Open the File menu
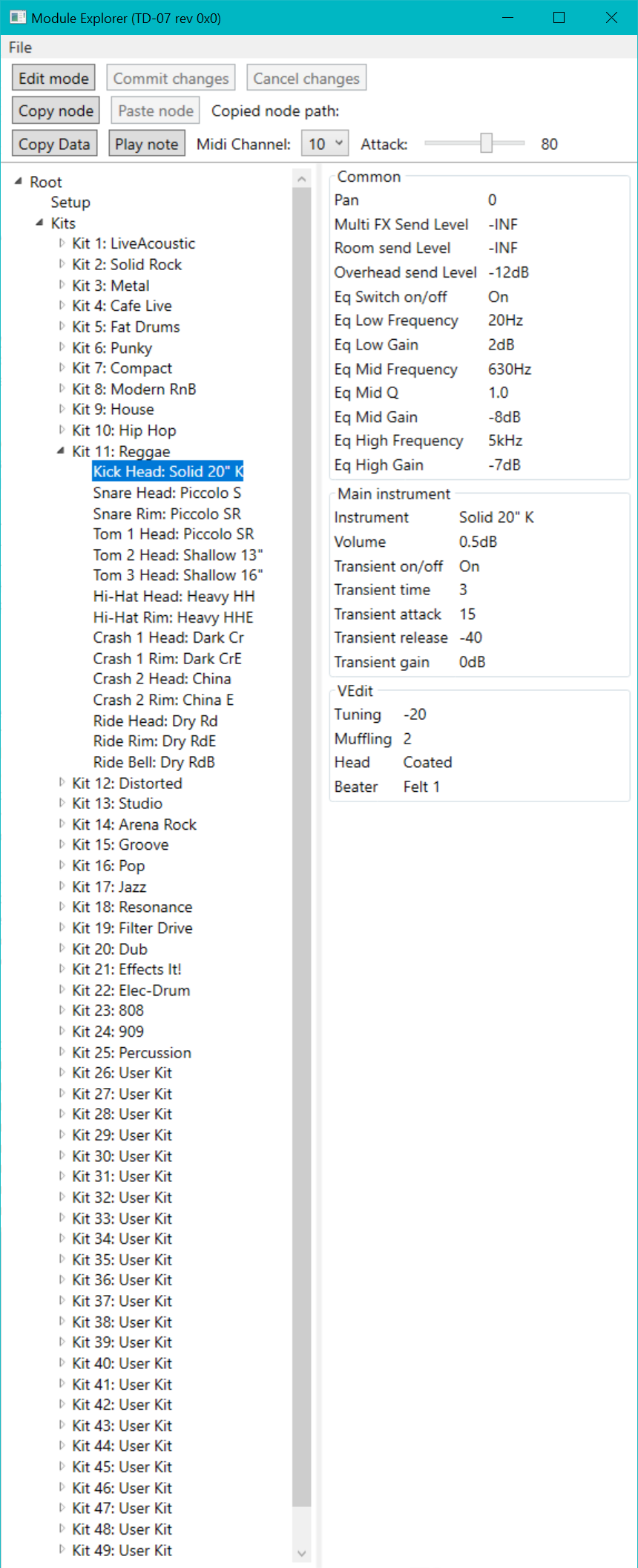The width and height of the screenshot is (638, 1568). tap(20, 47)
